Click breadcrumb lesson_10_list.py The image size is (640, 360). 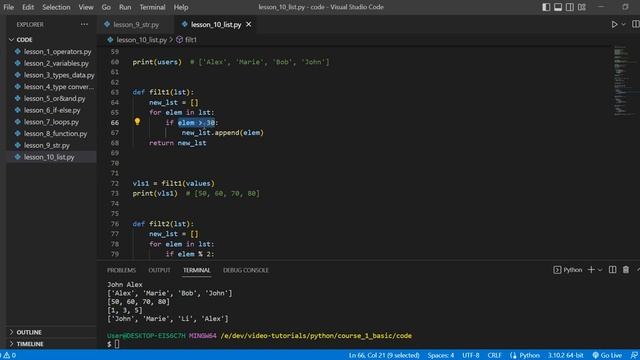click(141, 40)
